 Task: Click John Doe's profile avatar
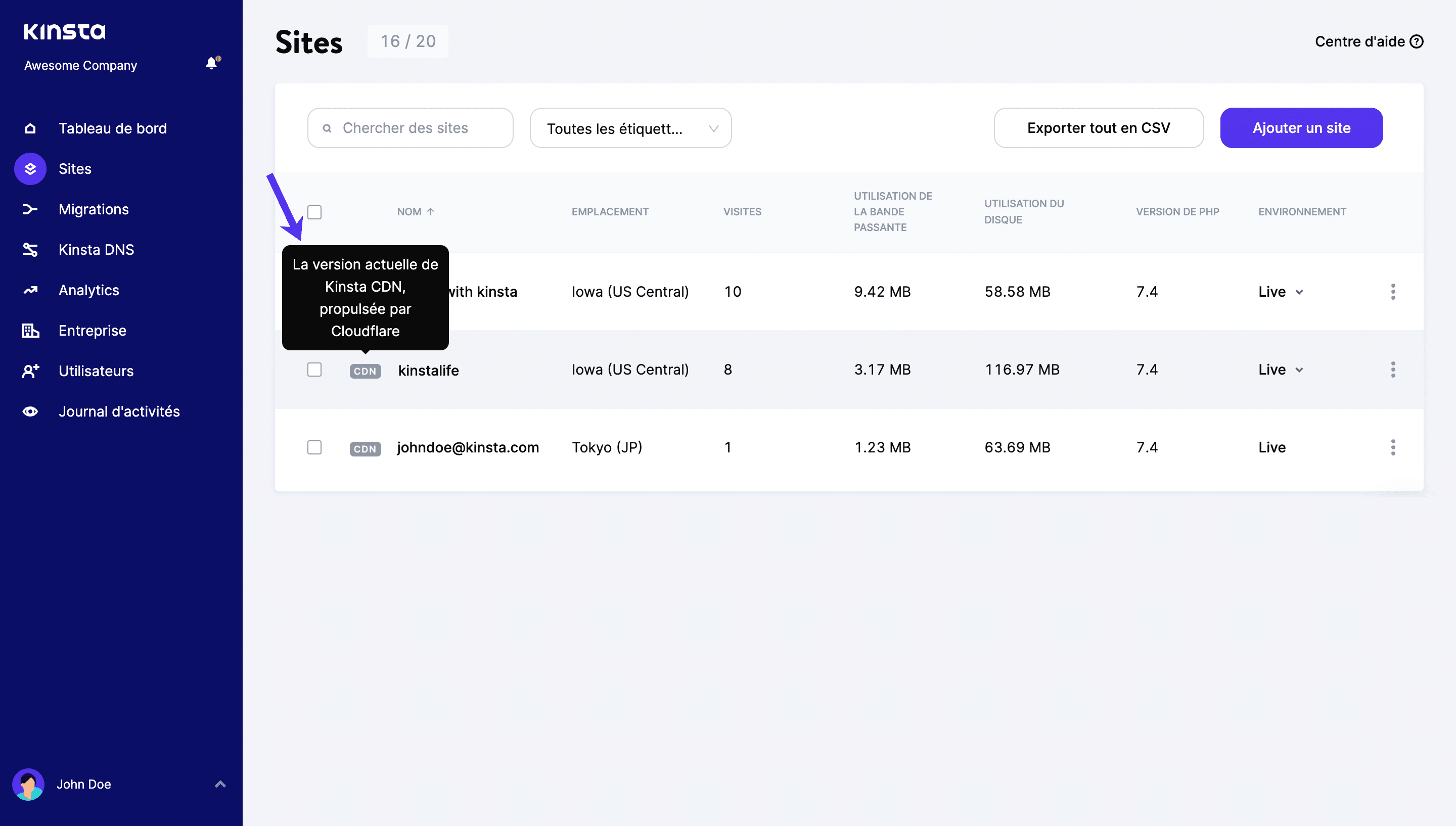click(x=28, y=784)
